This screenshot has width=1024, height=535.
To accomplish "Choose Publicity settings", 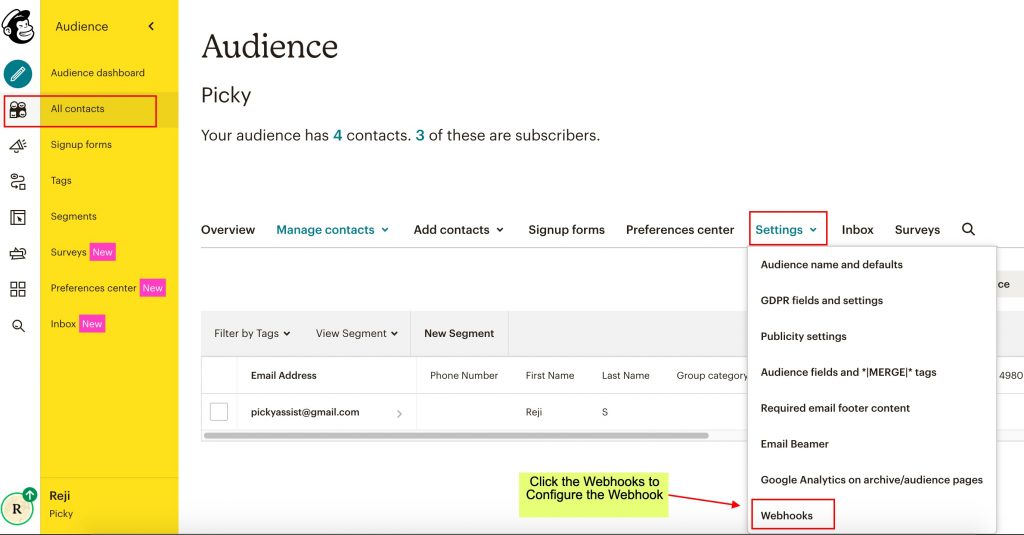I will 803,336.
